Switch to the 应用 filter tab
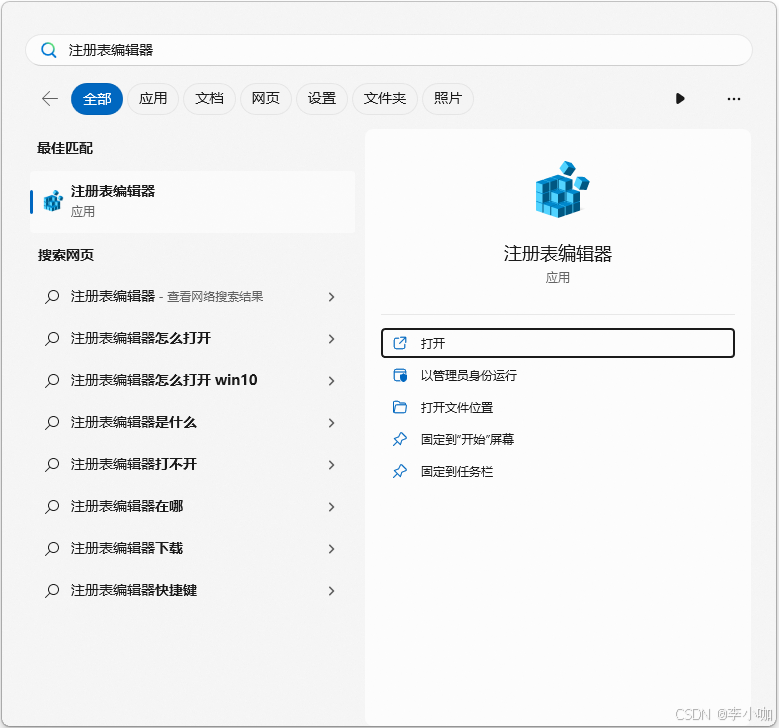Viewport: 779px width, 728px height. tap(153, 99)
